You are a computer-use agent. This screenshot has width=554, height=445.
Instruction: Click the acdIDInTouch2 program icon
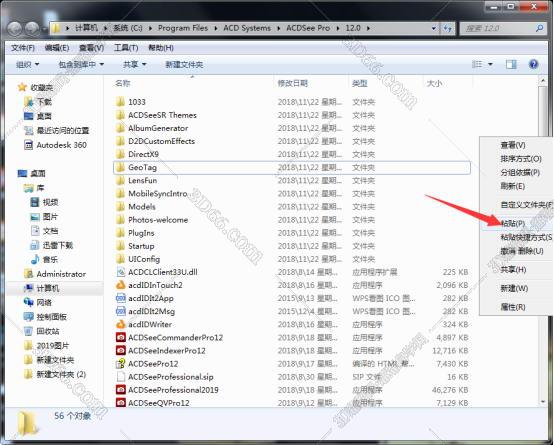pyautogui.click(x=121, y=285)
